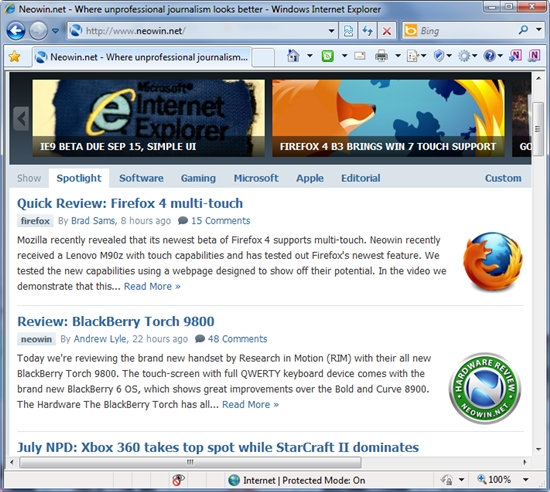The width and height of the screenshot is (550, 492).
Task: Switch to the Gaming news tab
Action: (198, 178)
